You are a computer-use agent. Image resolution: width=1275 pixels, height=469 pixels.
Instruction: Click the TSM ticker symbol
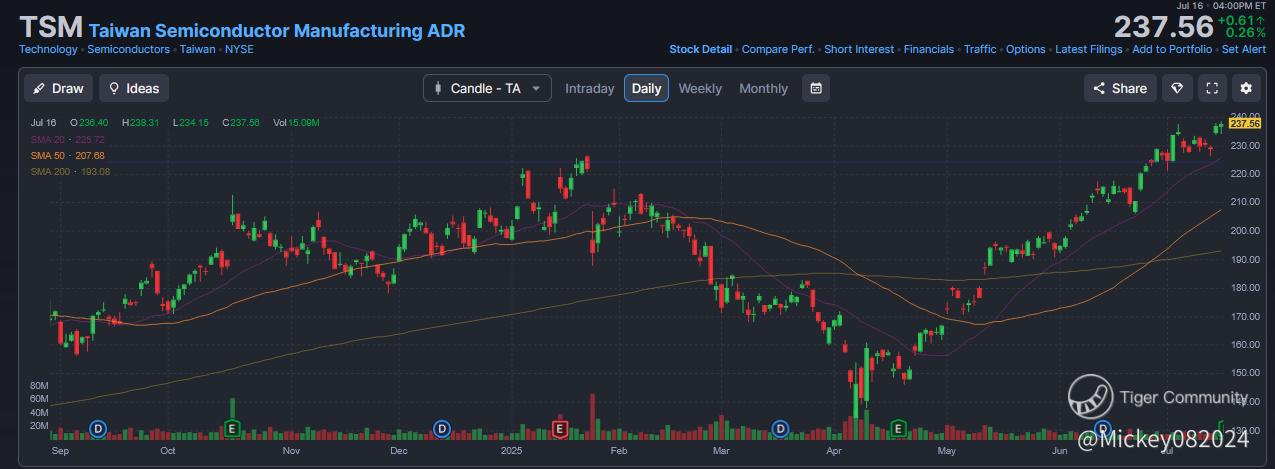click(50, 27)
